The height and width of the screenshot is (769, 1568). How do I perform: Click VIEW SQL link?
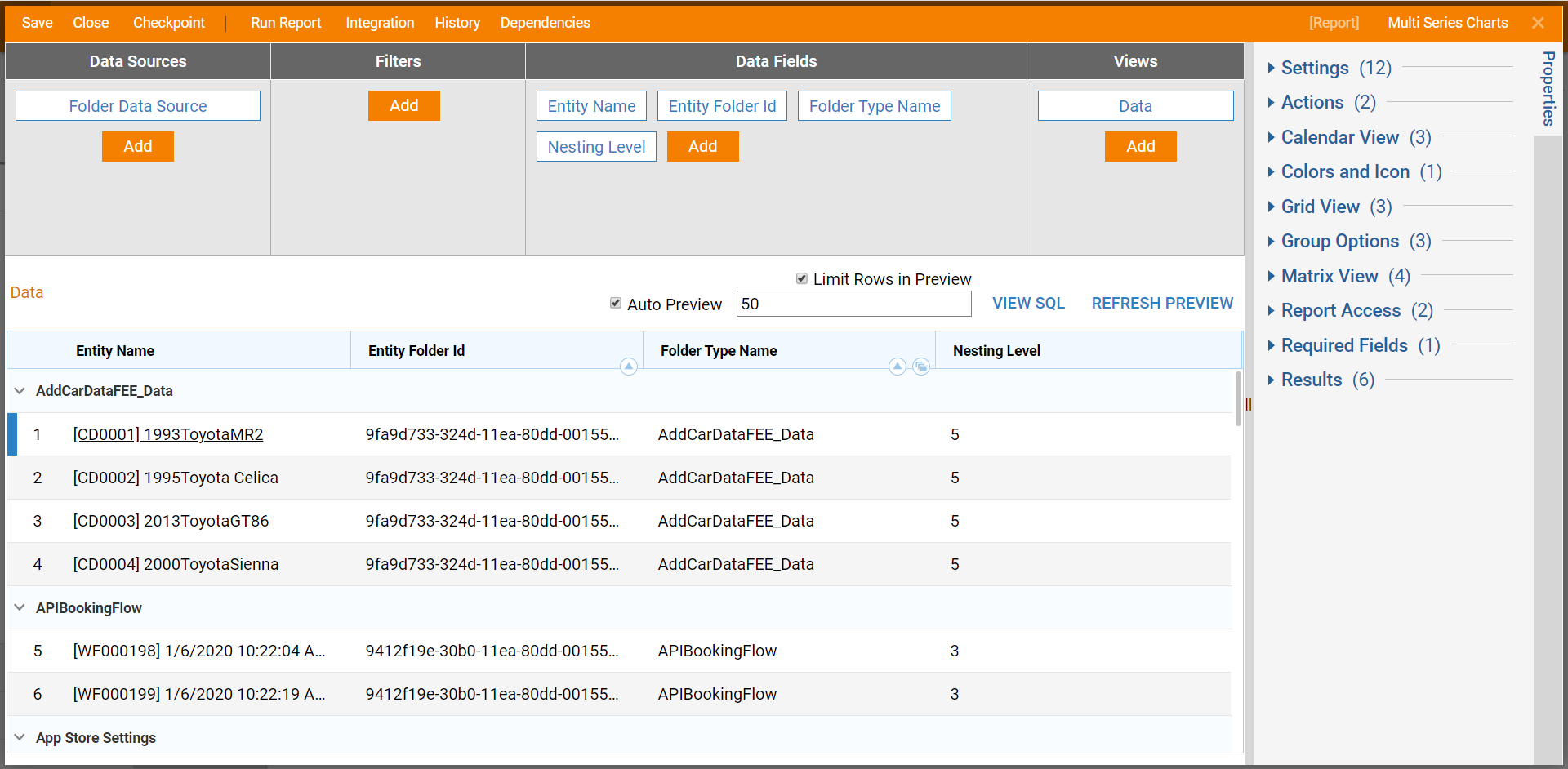(1028, 303)
